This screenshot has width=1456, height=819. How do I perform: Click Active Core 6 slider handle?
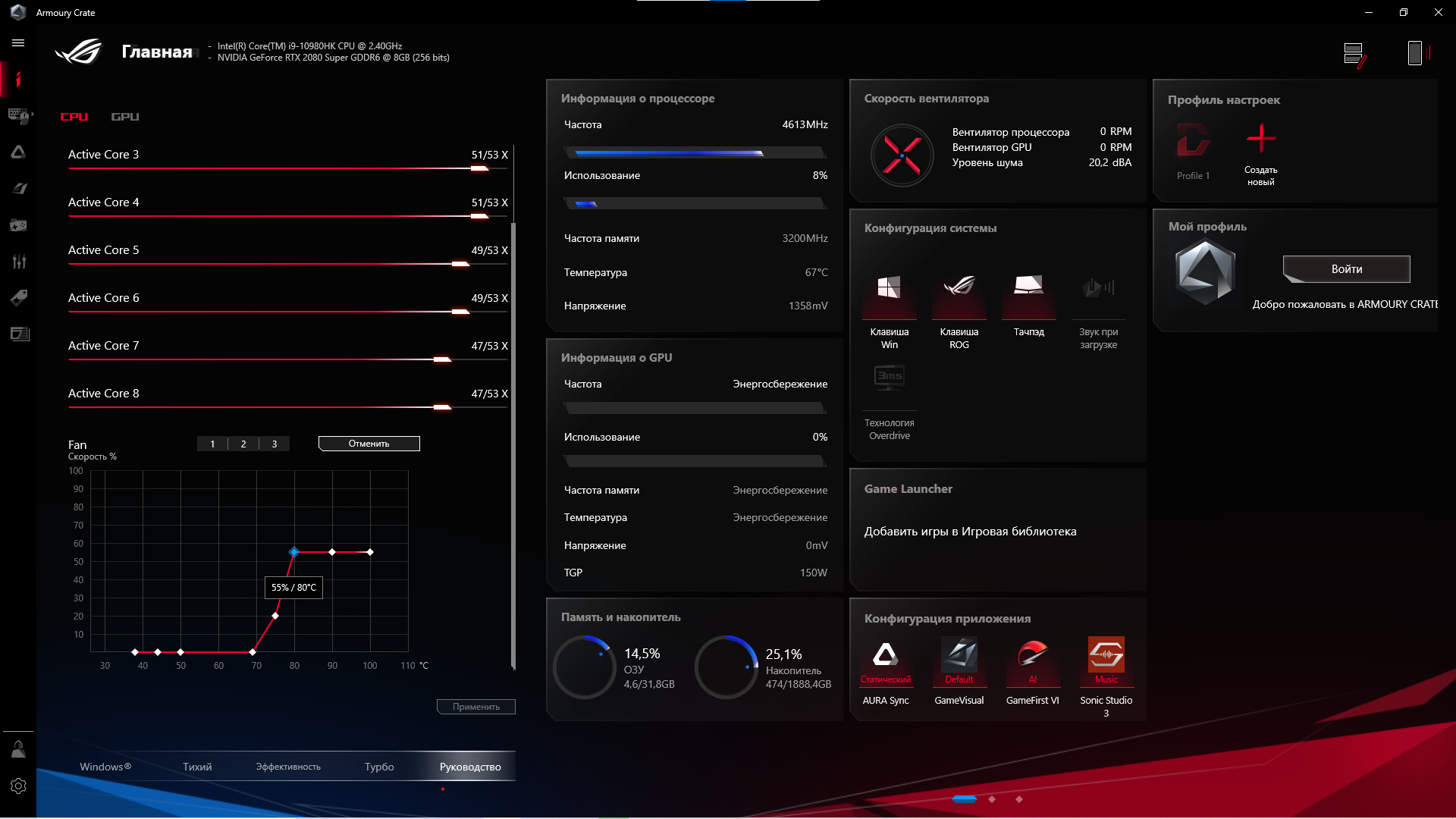[460, 312]
